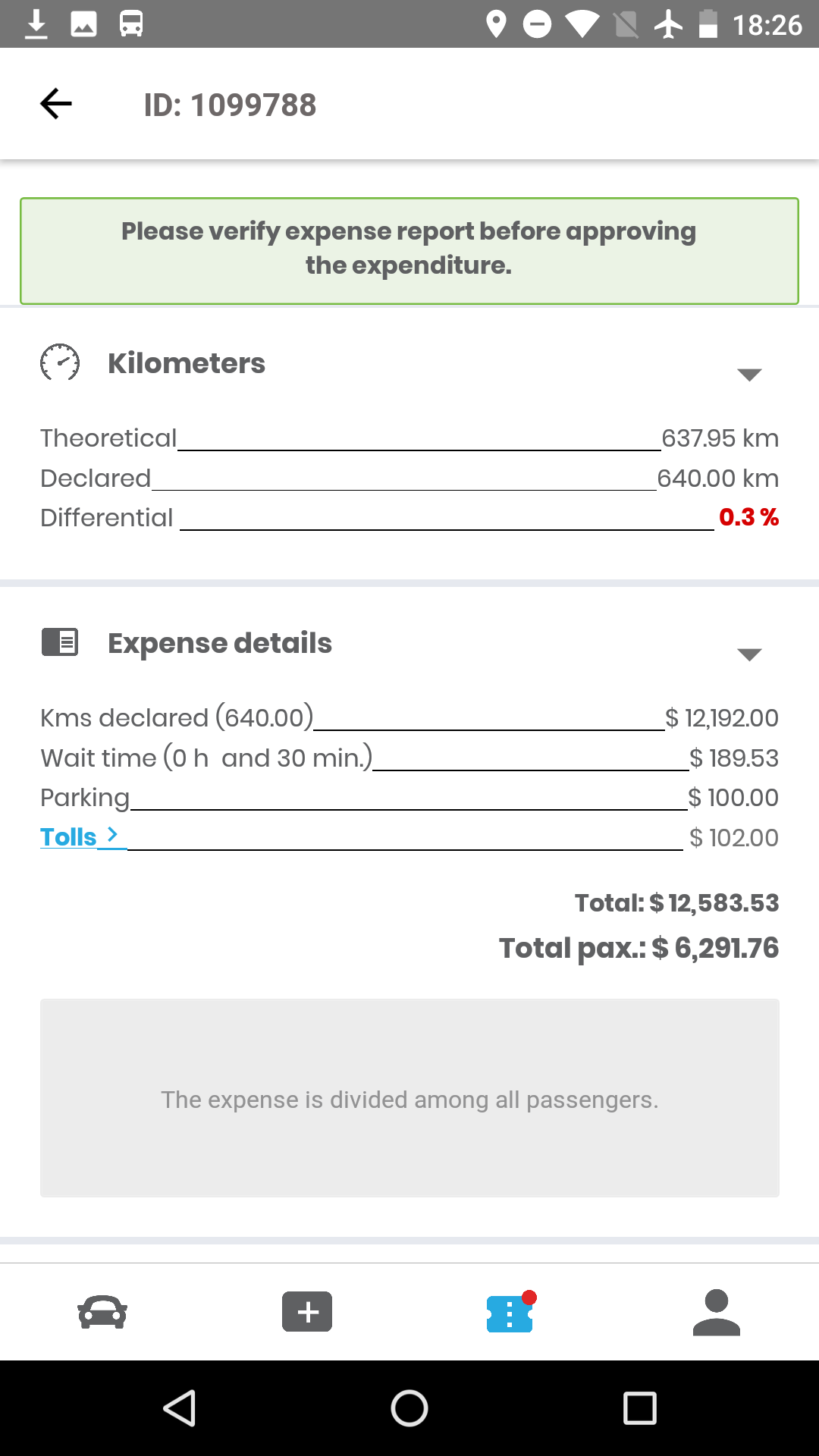
Task: Open the tickets tab with notification
Action: (x=510, y=1312)
